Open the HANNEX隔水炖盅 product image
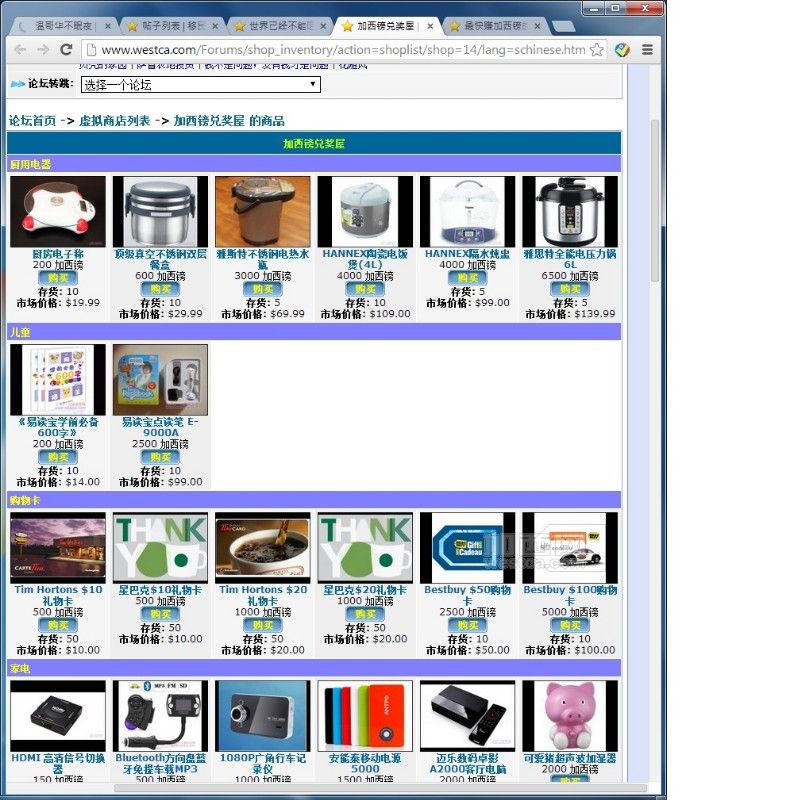This screenshot has height=800, width=800. click(467, 212)
